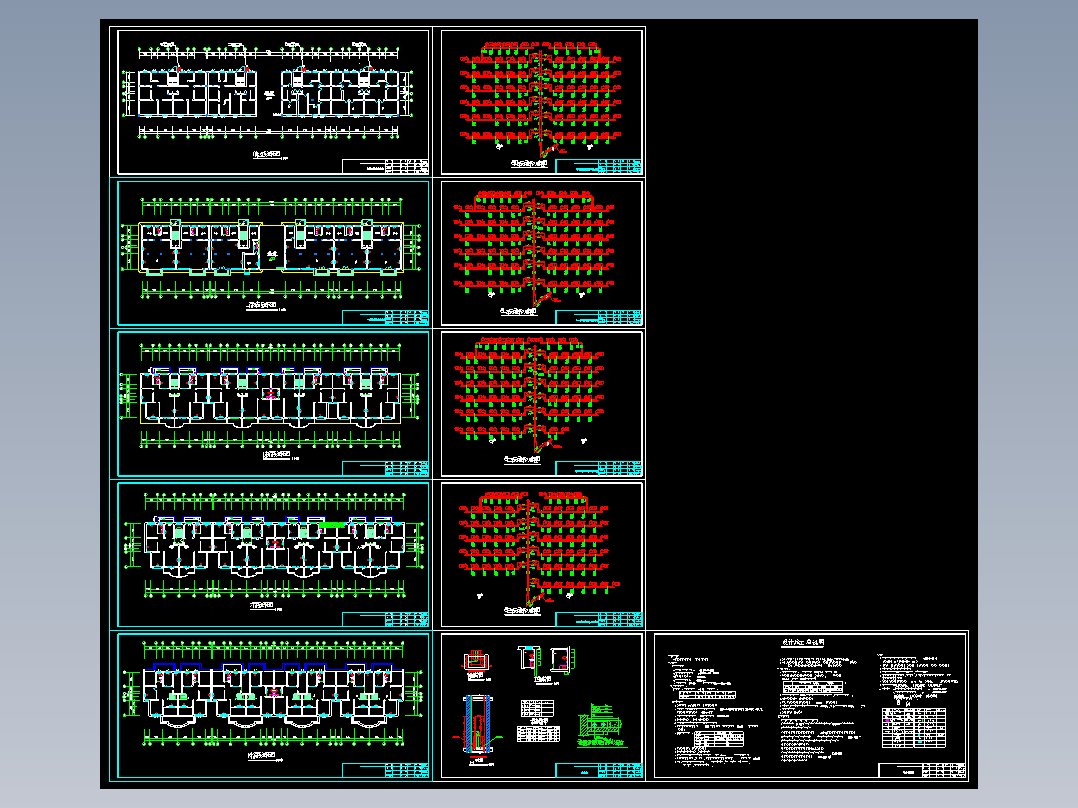Select the floor plan sheet with blue balcony outlines
The image size is (1078, 808).
(273, 706)
